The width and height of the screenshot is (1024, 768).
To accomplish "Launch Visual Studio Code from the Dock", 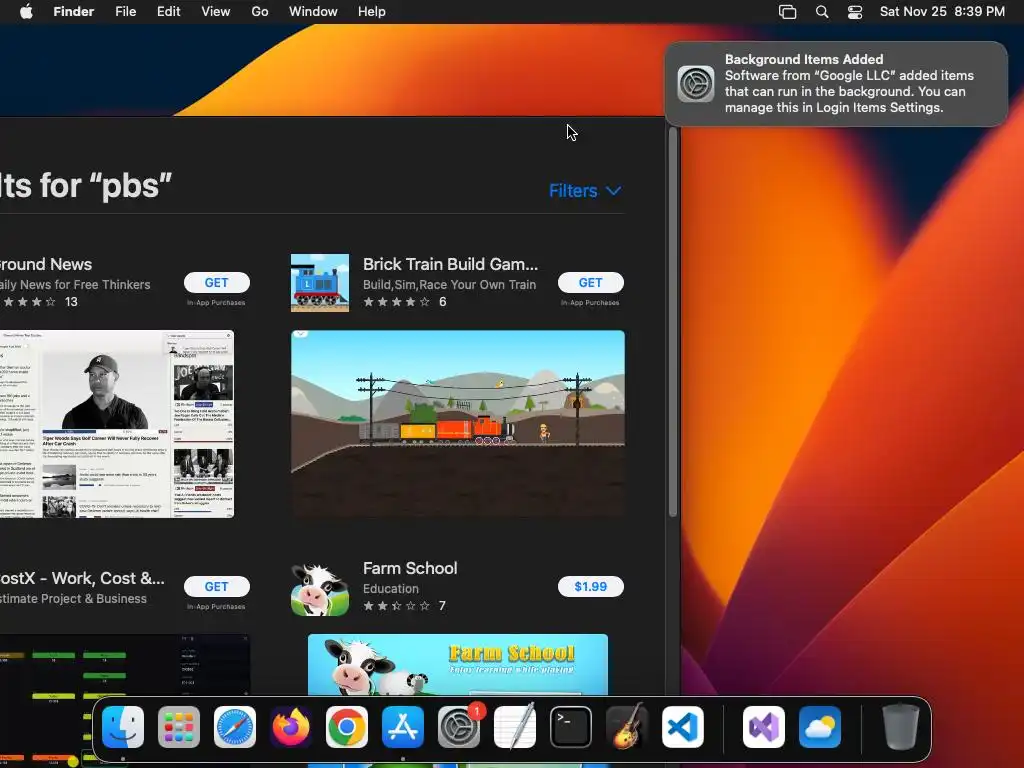I will [x=683, y=727].
